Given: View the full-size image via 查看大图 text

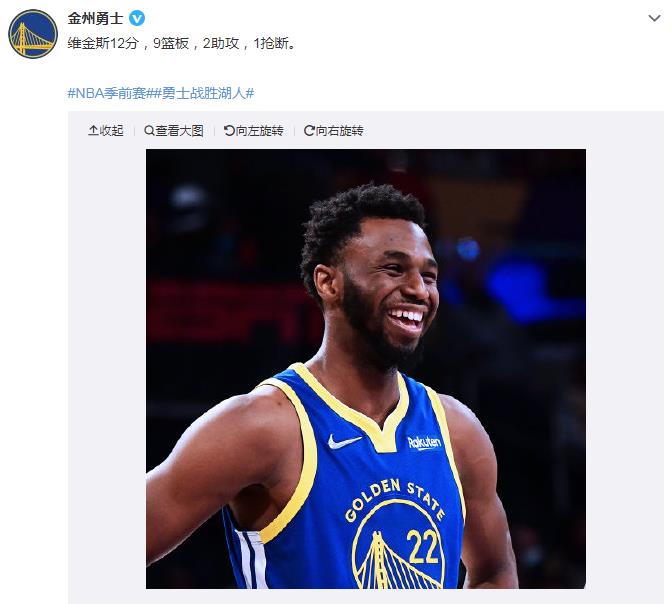Looking at the screenshot, I should click(x=179, y=130).
